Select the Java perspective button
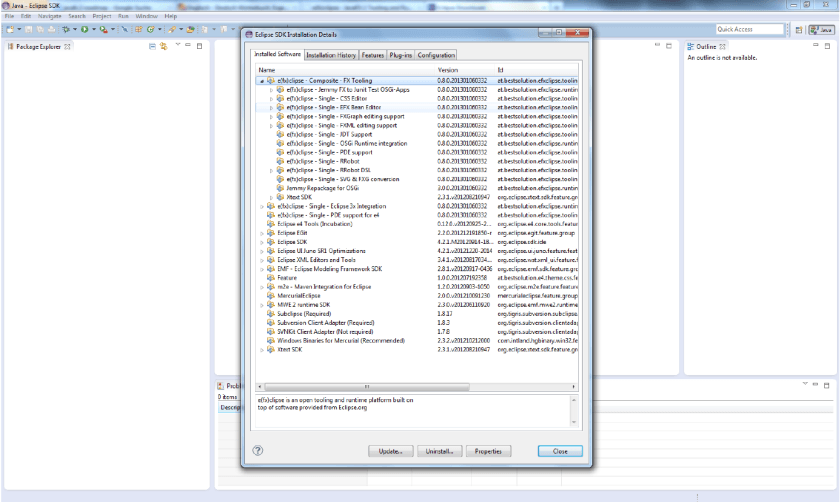The height and width of the screenshot is (502, 840). tap(822, 30)
